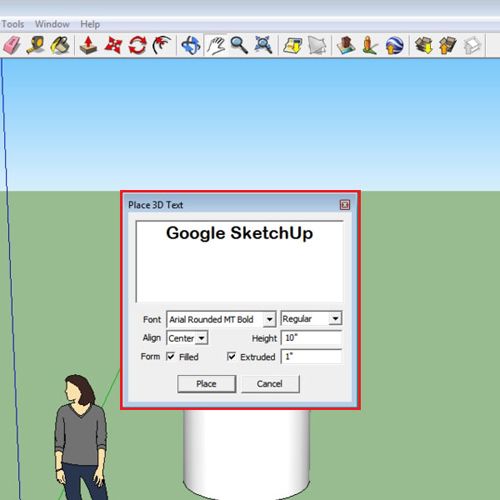Image resolution: width=500 pixels, height=500 pixels.
Task: Toggle the Extruded checkbox
Action: pyautogui.click(x=231, y=356)
